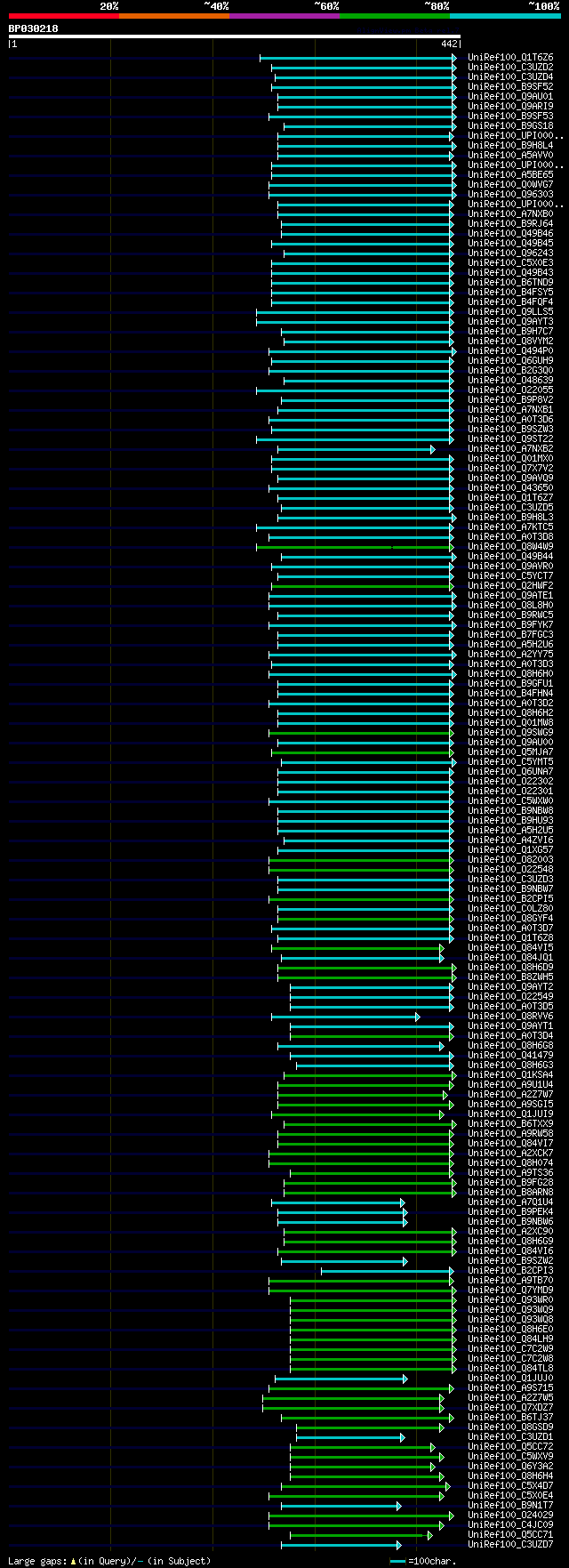
Task: Select the label UniRef100_A2YY75
Action: pos(510,654)
